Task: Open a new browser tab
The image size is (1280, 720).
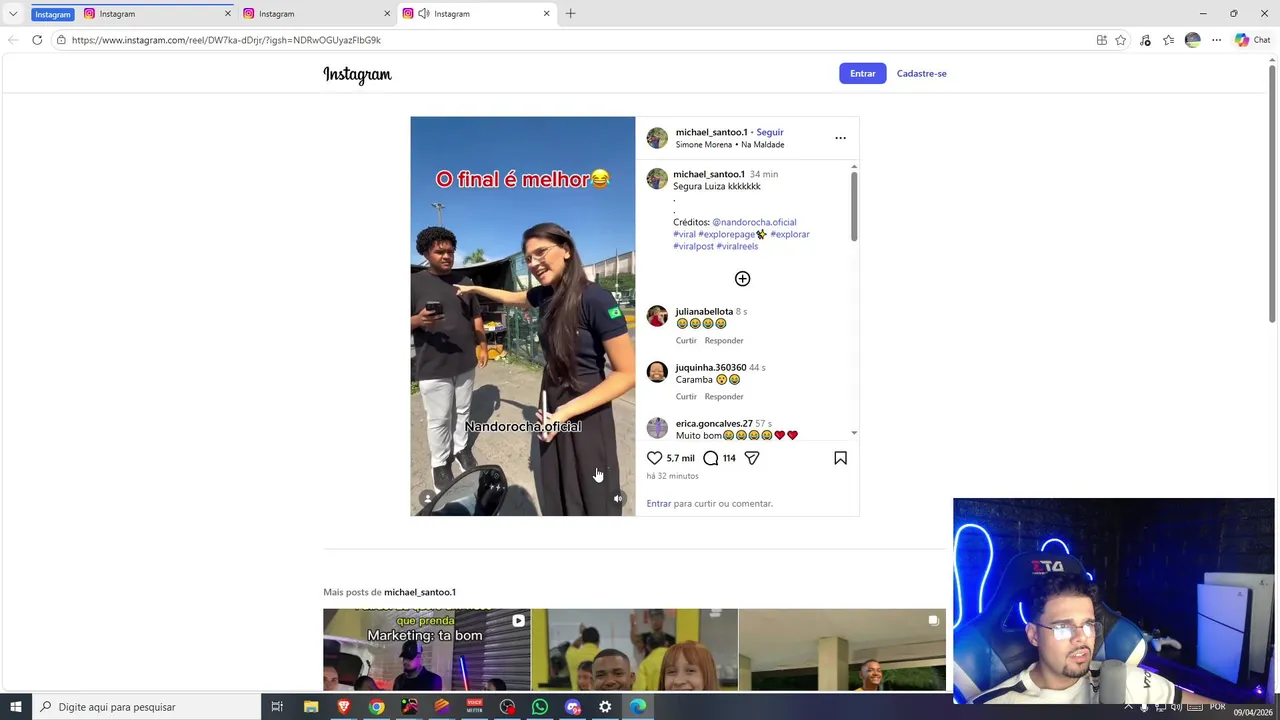Action: (x=570, y=13)
